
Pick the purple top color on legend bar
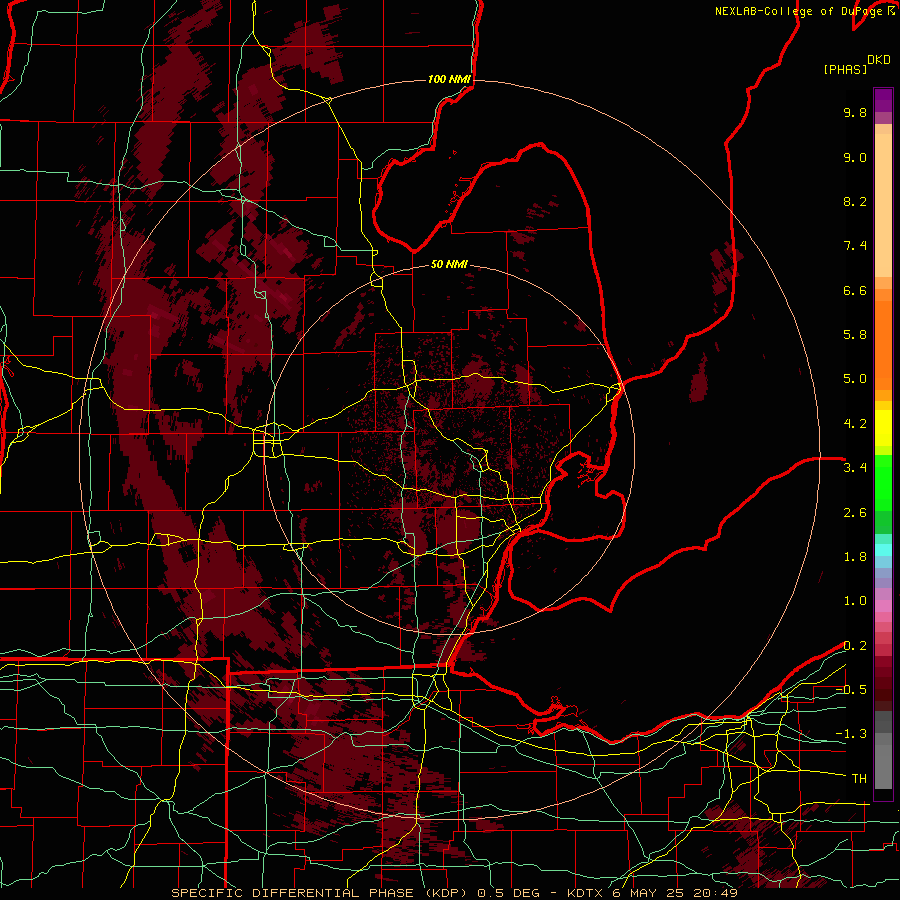coord(883,100)
